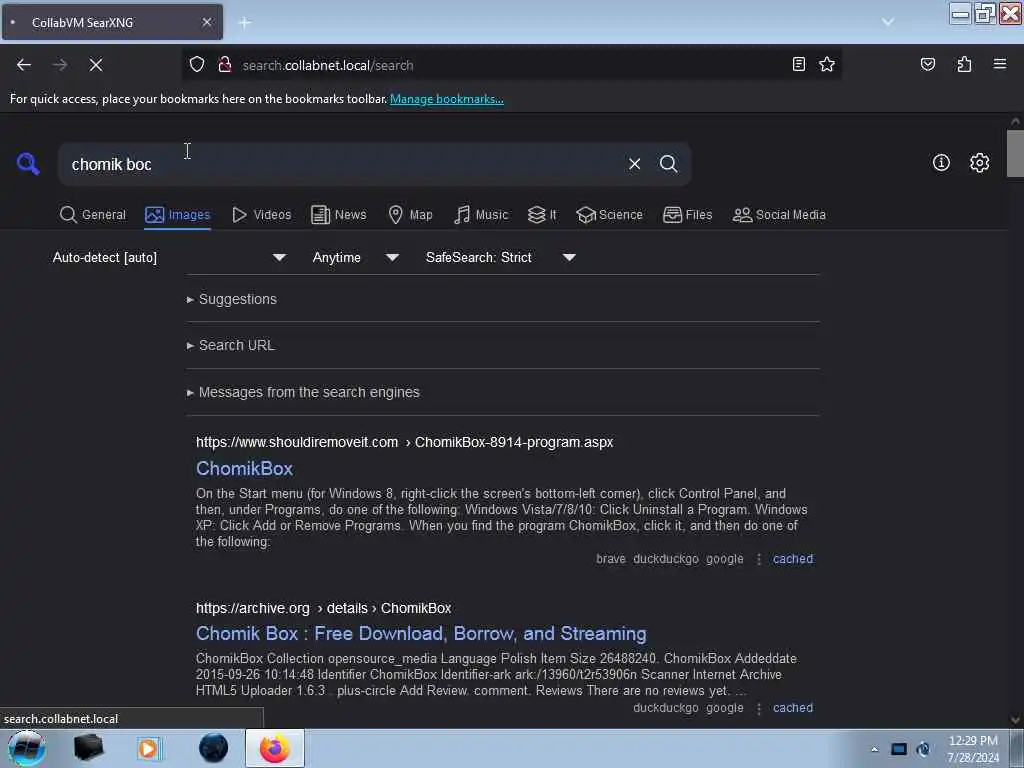This screenshot has width=1024, height=768.
Task: Open the black folder taskbar icon
Action: (x=88, y=748)
